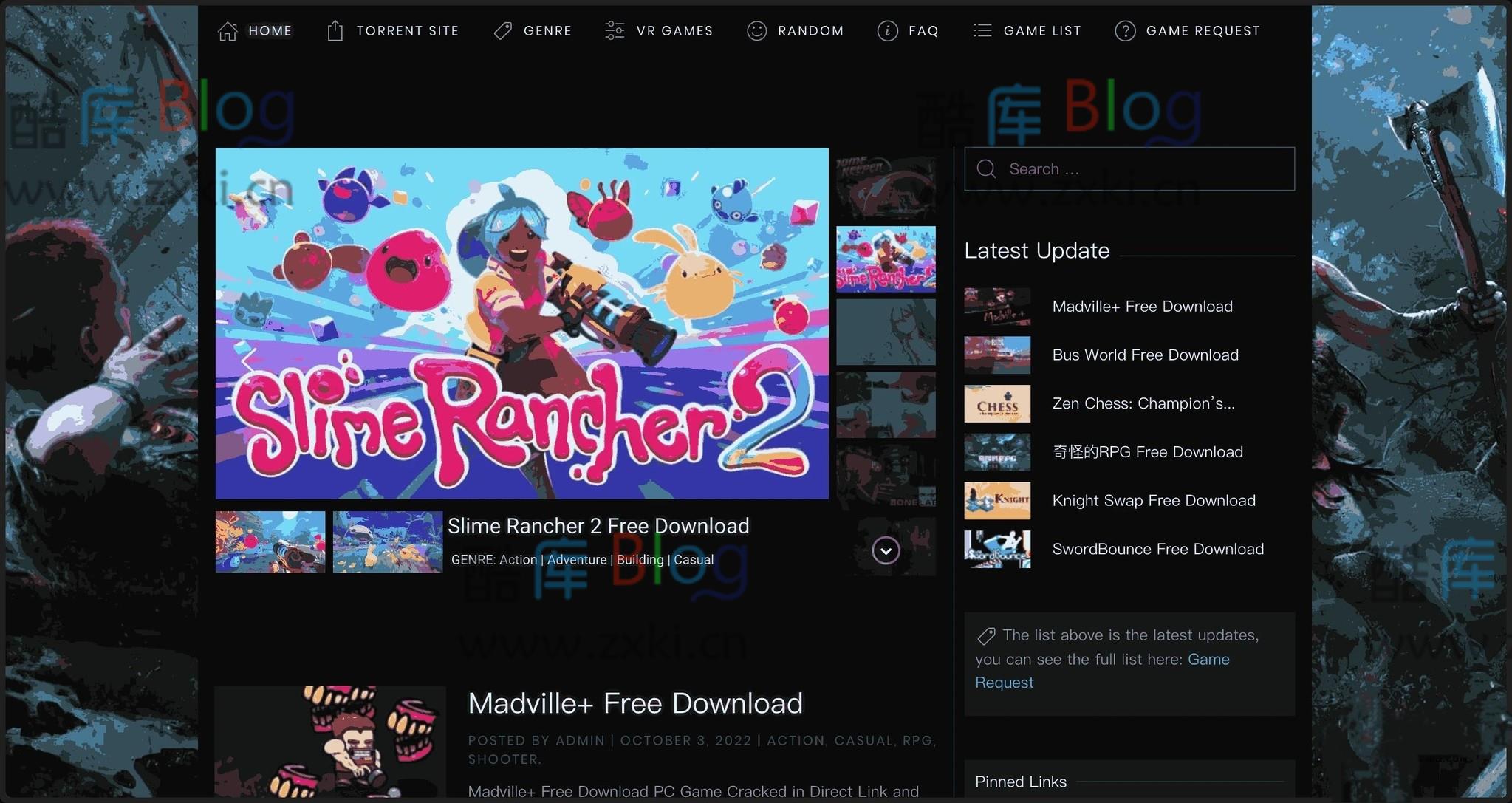Click the Game Request question mark icon
The height and width of the screenshot is (803, 1512).
tap(1124, 31)
